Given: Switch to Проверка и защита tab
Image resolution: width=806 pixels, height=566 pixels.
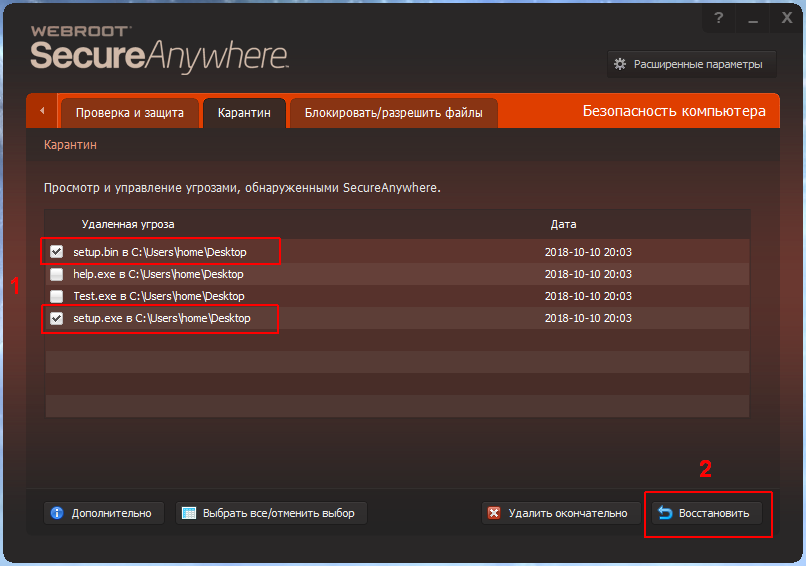Looking at the screenshot, I should 130,113.
